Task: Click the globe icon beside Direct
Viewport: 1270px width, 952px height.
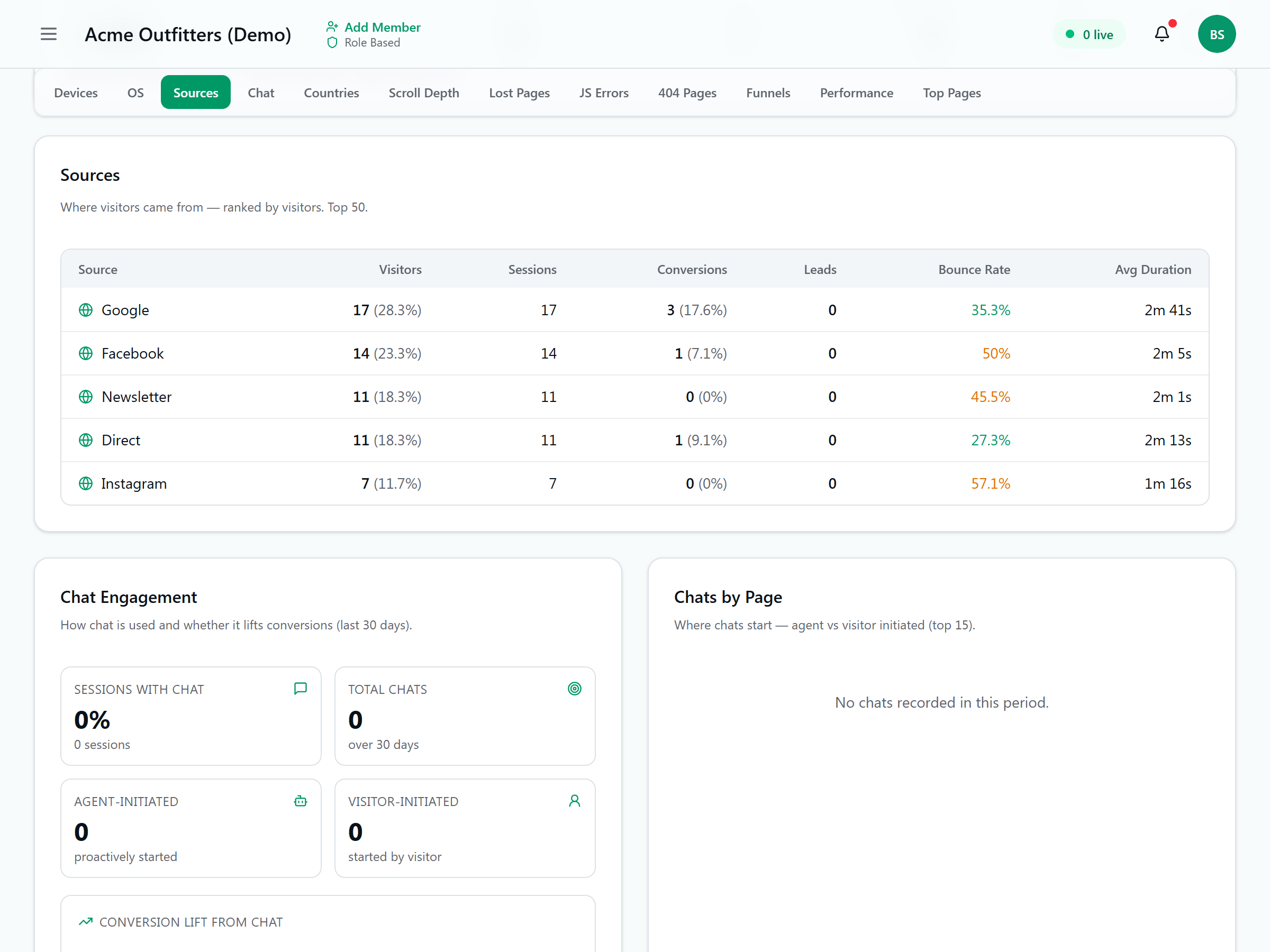Action: 86,440
